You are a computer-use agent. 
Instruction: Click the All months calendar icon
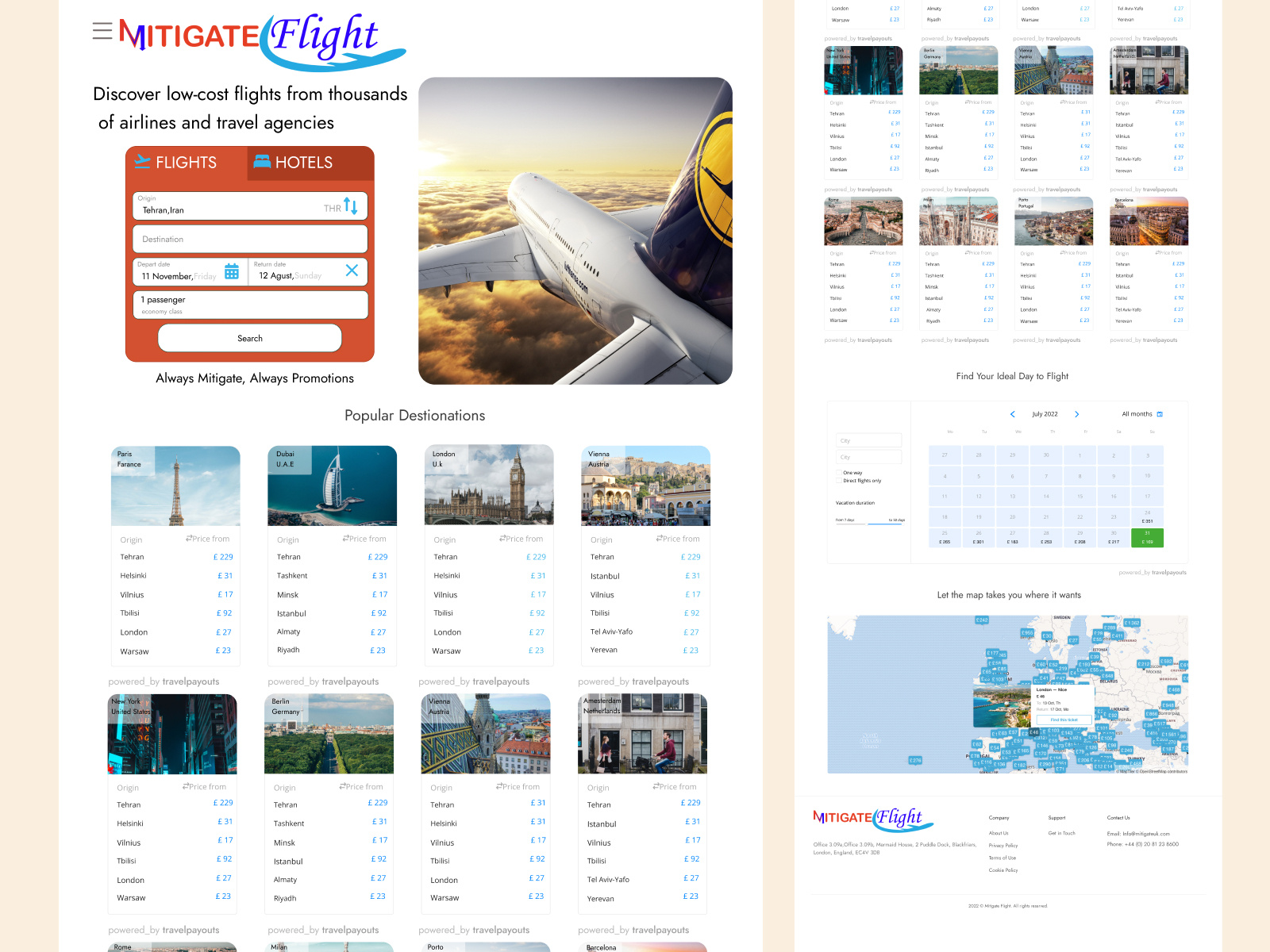tap(1160, 413)
